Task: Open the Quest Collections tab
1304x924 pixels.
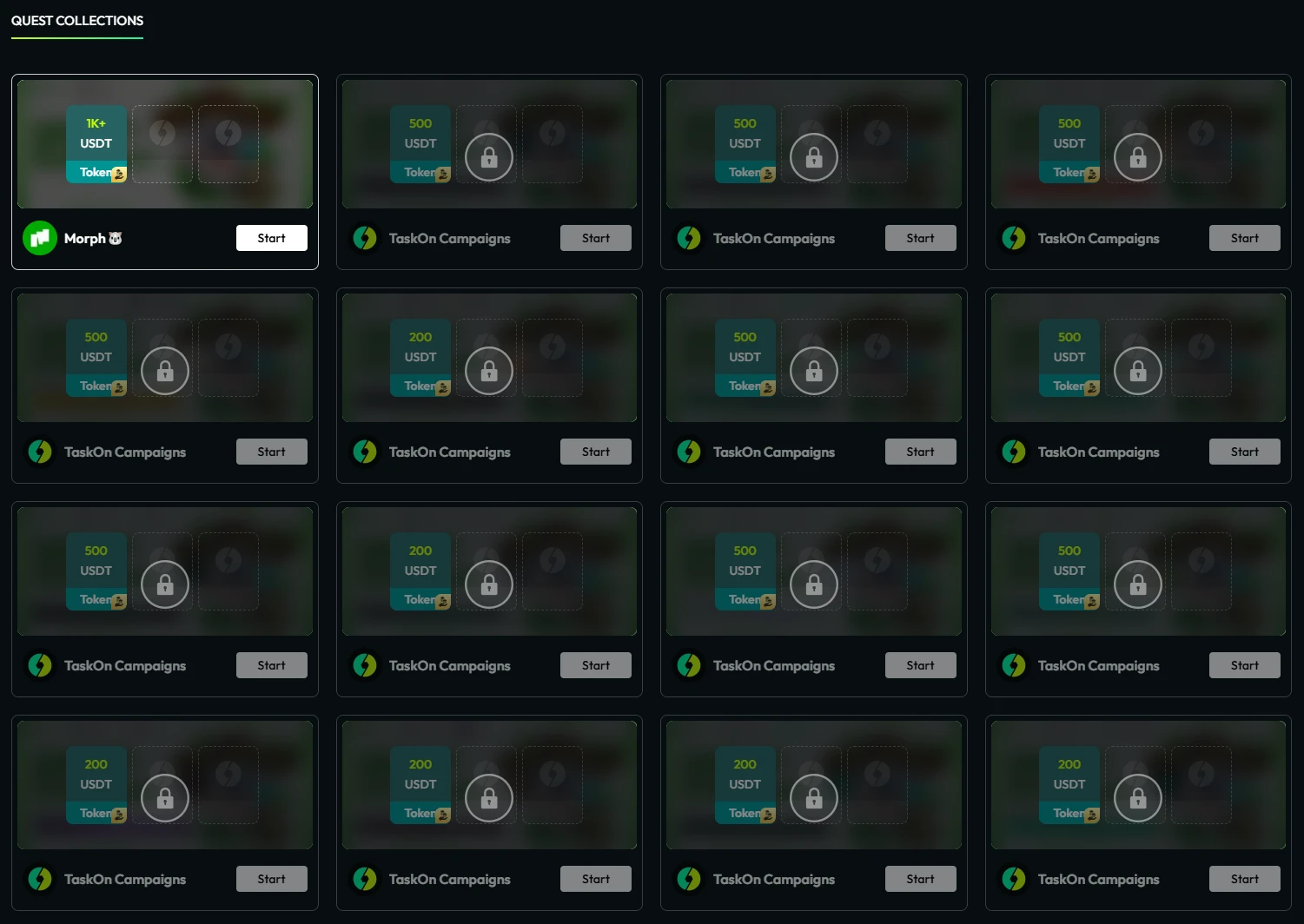Action: tap(77, 21)
